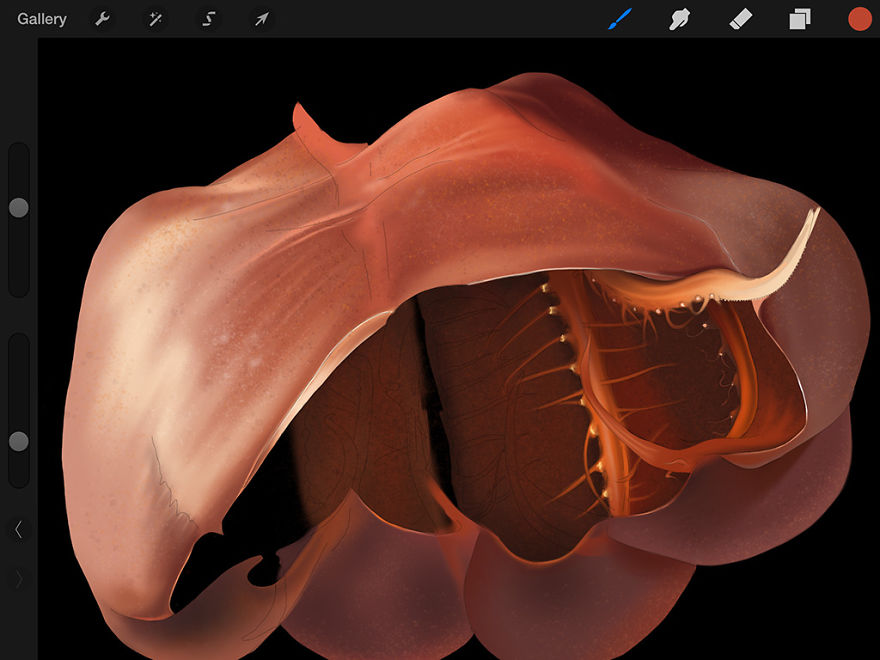
Task: Return to the Gallery
Action: pos(40,18)
